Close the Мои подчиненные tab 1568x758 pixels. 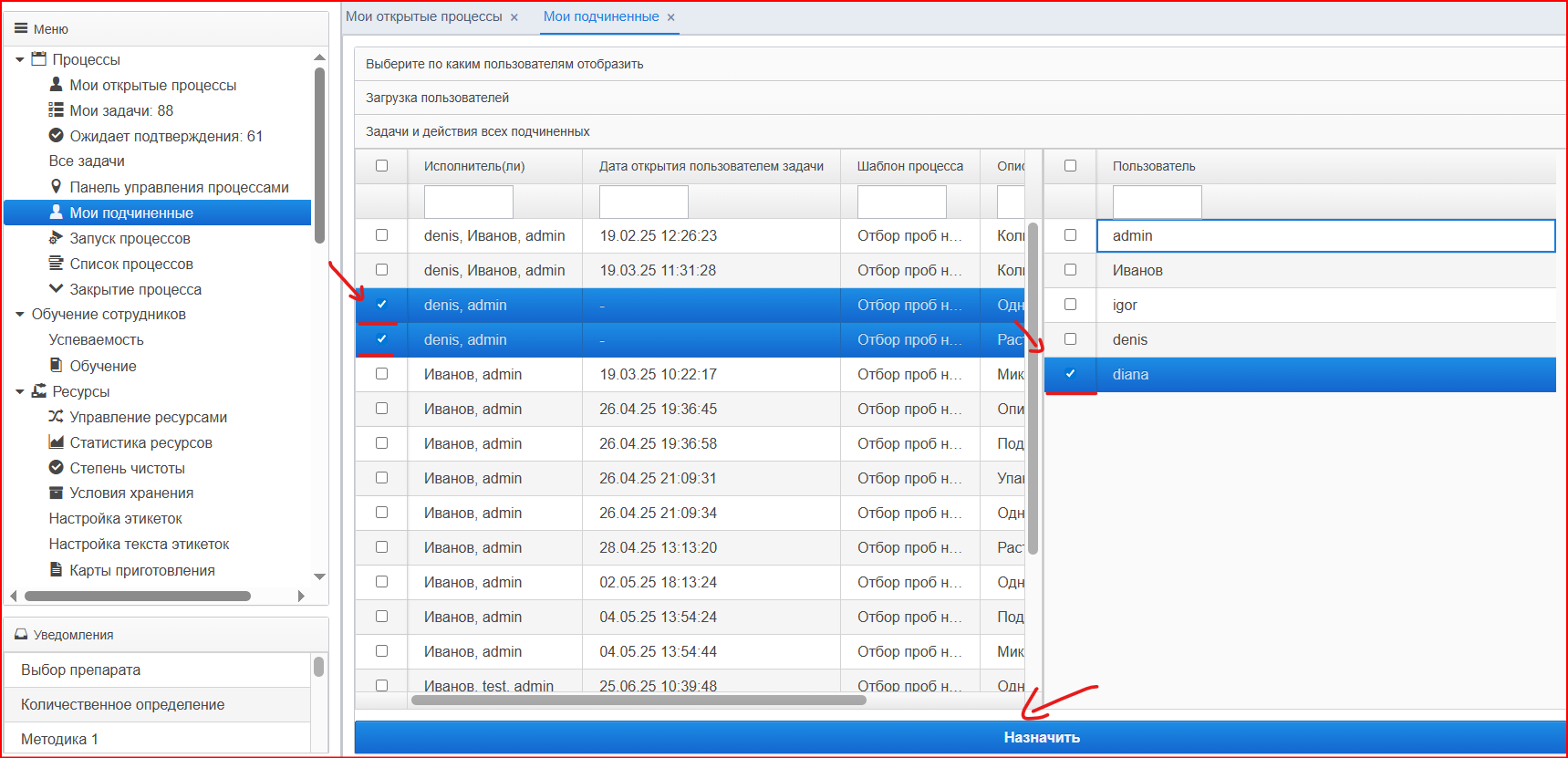pyautogui.click(x=671, y=17)
